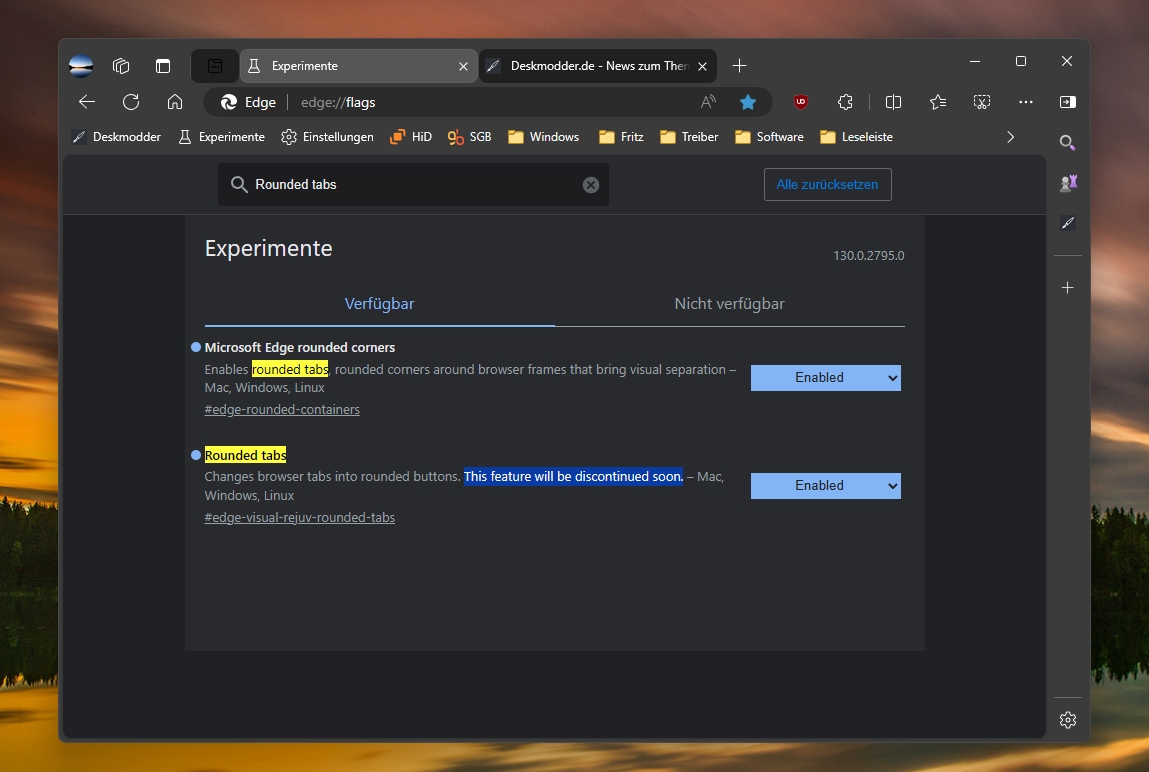Expand the Windows bookmark folder
Viewport: 1149px width, 772px height.
point(544,137)
